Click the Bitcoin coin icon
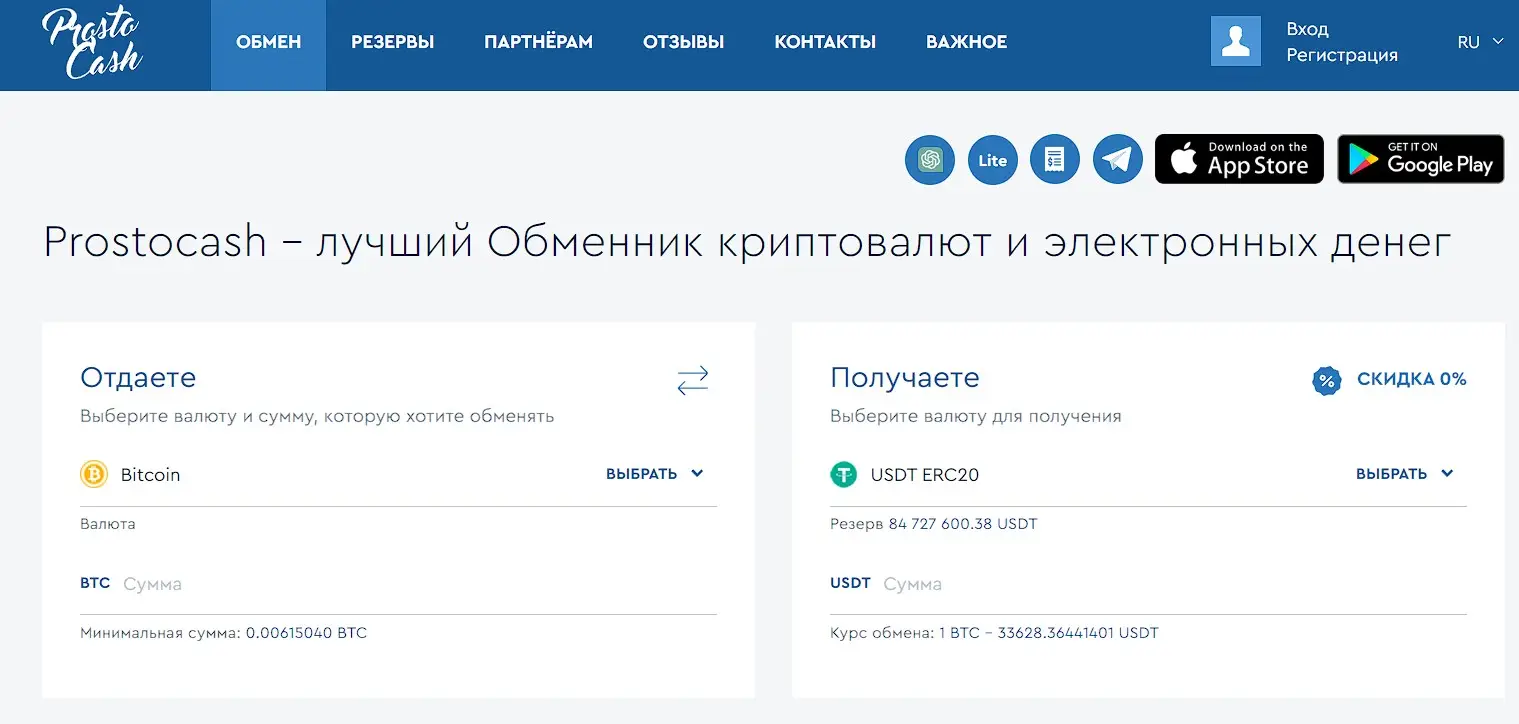This screenshot has height=724, width=1519. pos(94,474)
